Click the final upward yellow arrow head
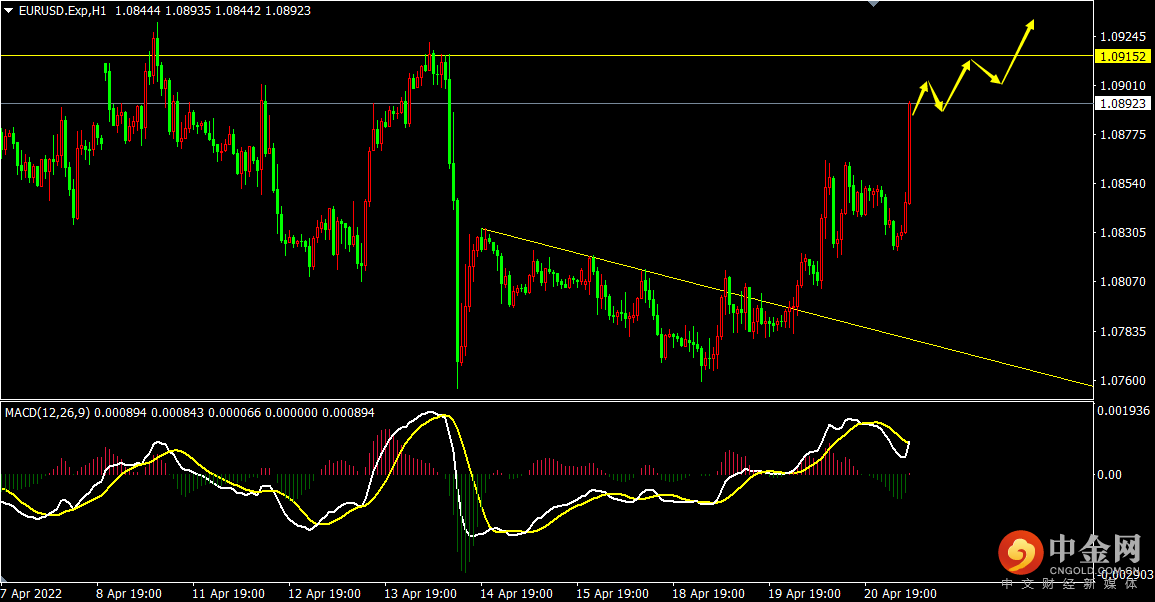1155x602 pixels. click(1030, 25)
